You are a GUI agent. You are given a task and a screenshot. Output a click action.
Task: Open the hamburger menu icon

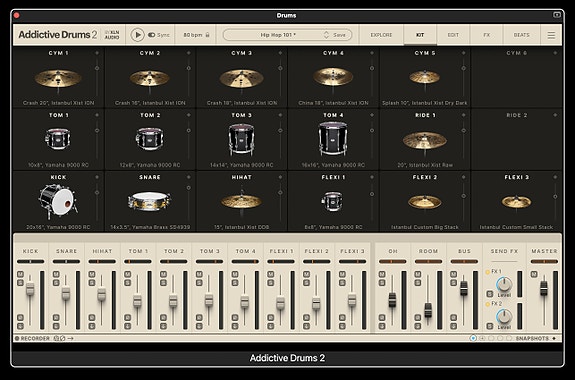click(551, 35)
